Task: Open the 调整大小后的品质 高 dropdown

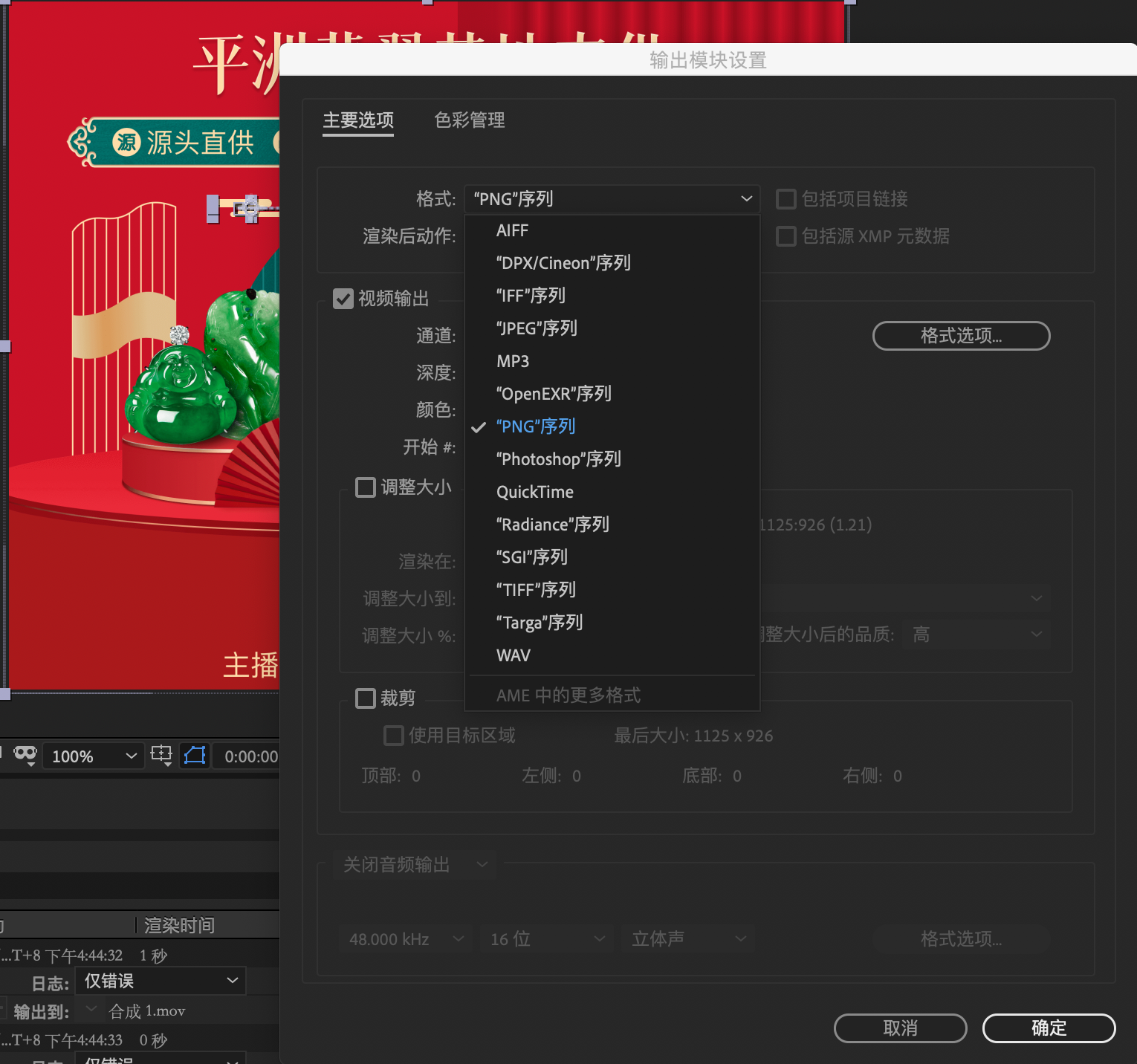Action: click(x=976, y=634)
